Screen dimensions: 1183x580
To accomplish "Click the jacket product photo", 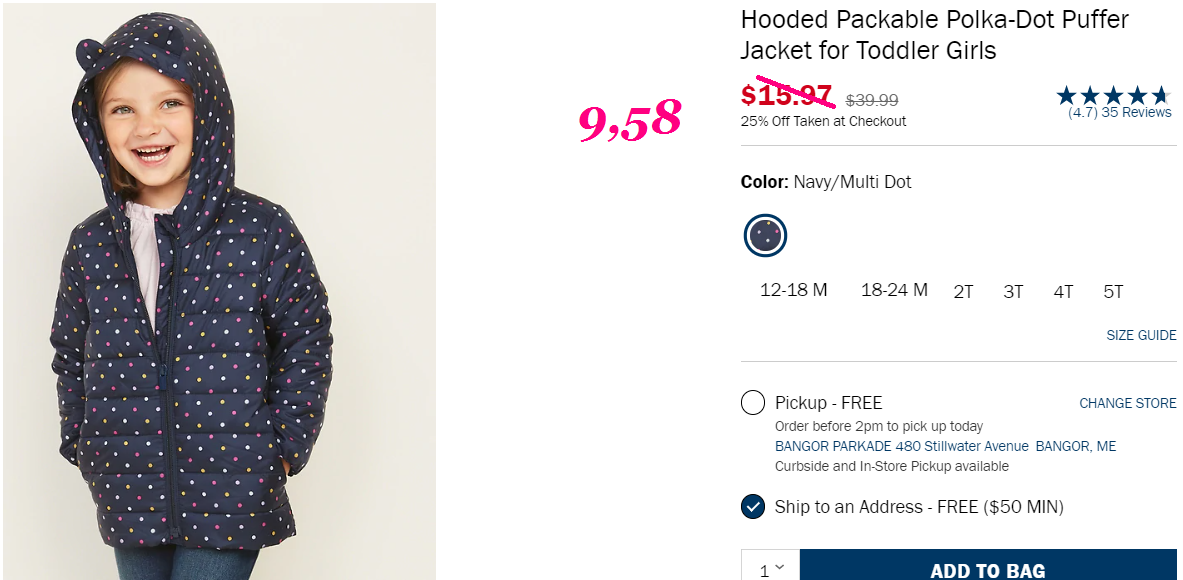I will (x=220, y=290).
